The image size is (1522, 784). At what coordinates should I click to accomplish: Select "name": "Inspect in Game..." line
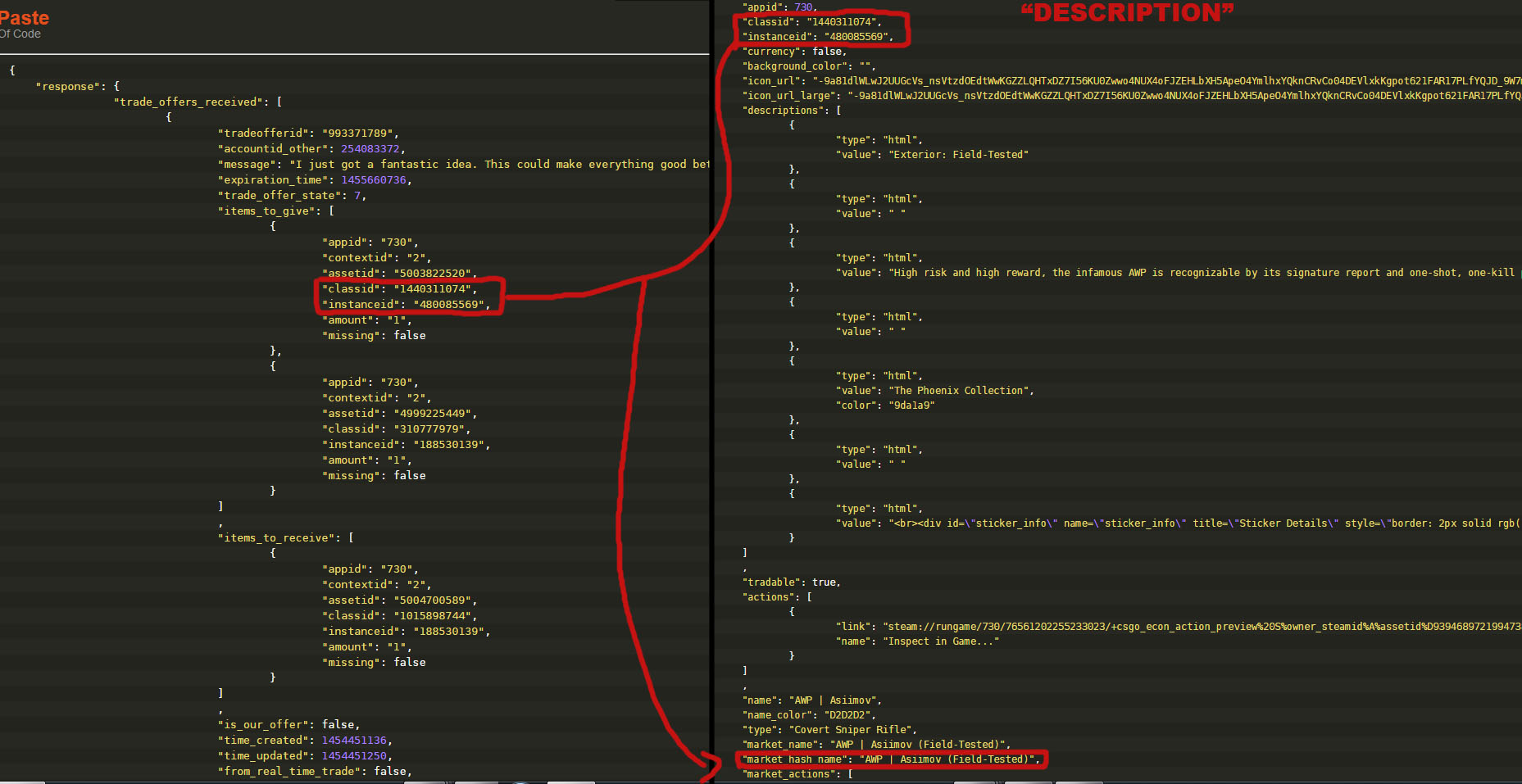click(x=917, y=641)
